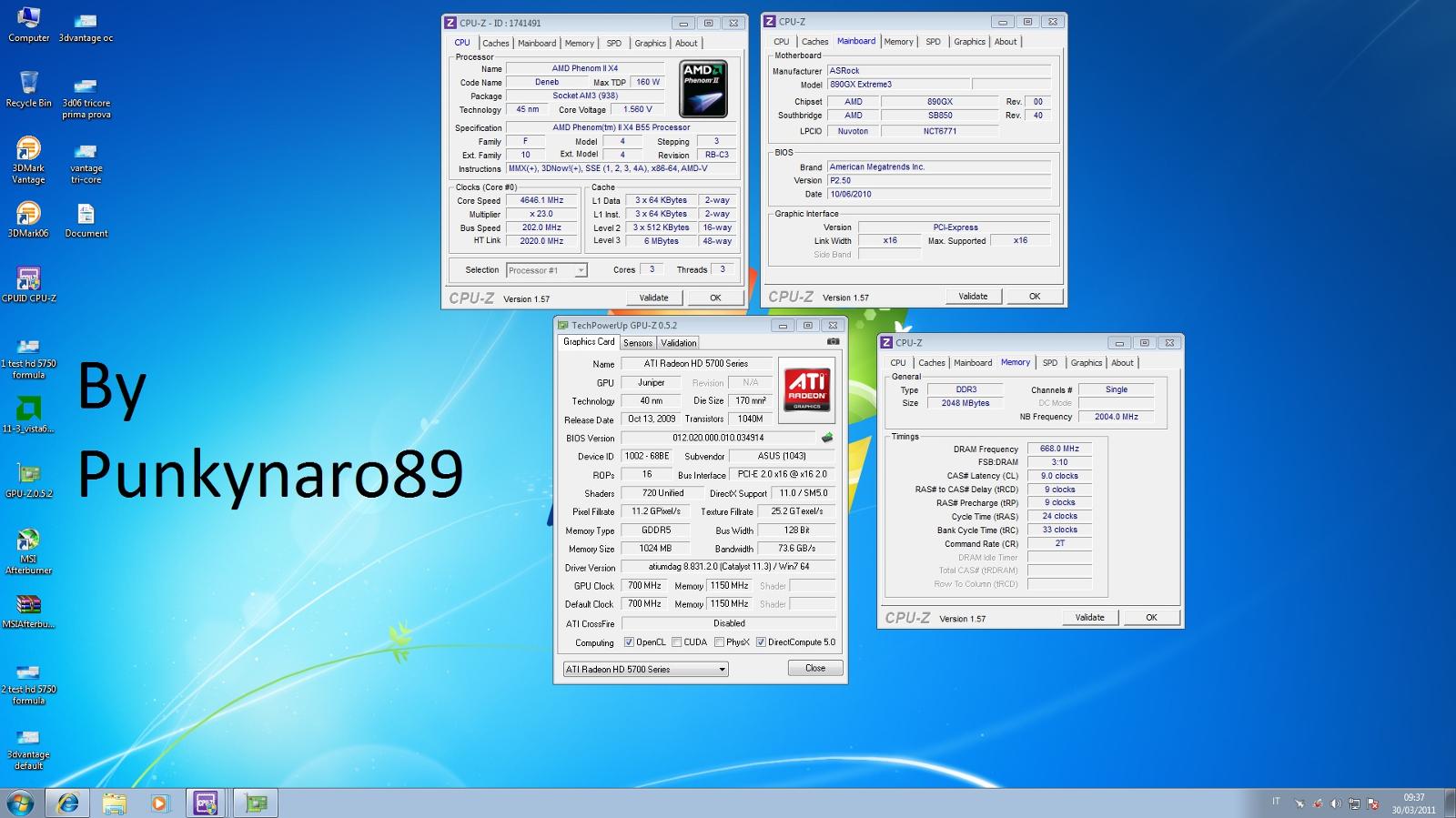Switch to the GPU-Z taskbar button
Image resolution: width=1456 pixels, height=818 pixels.
[x=256, y=803]
